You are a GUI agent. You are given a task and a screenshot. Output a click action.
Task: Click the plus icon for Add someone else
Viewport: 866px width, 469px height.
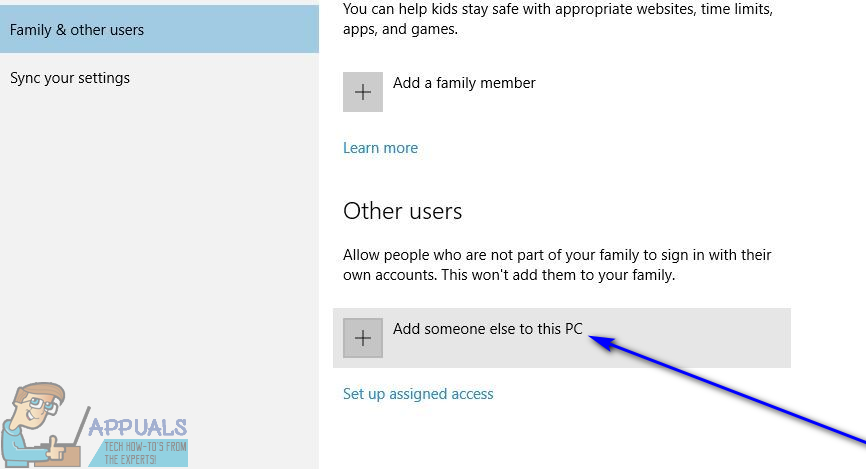point(363,338)
